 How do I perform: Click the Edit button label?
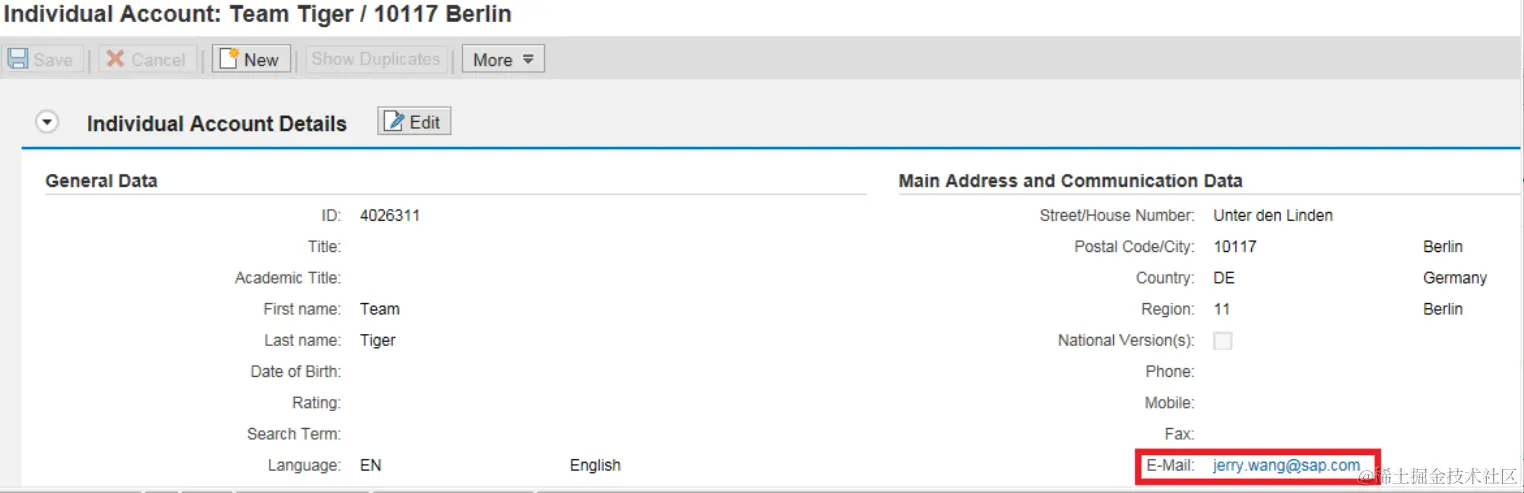[425, 122]
